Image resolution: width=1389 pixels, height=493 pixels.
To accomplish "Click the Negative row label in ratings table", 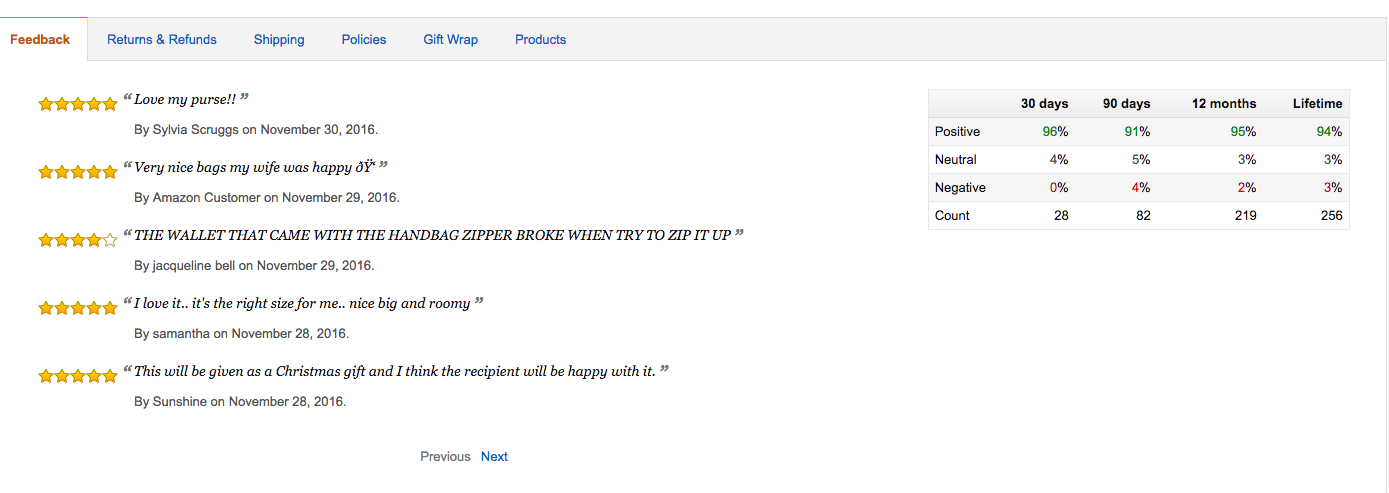I will point(960,187).
